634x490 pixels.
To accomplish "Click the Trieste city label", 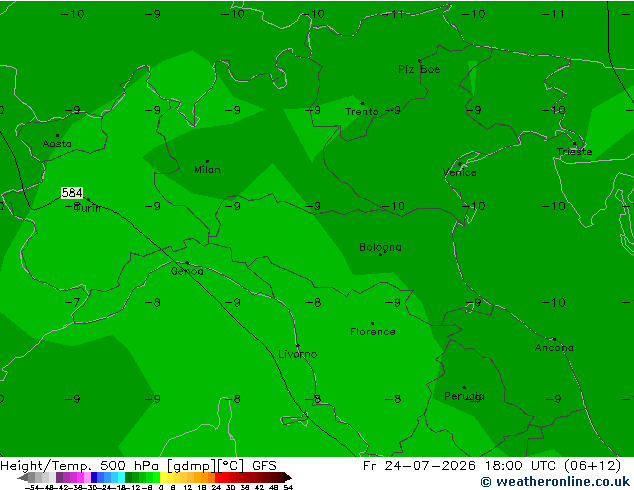I will (x=574, y=152).
